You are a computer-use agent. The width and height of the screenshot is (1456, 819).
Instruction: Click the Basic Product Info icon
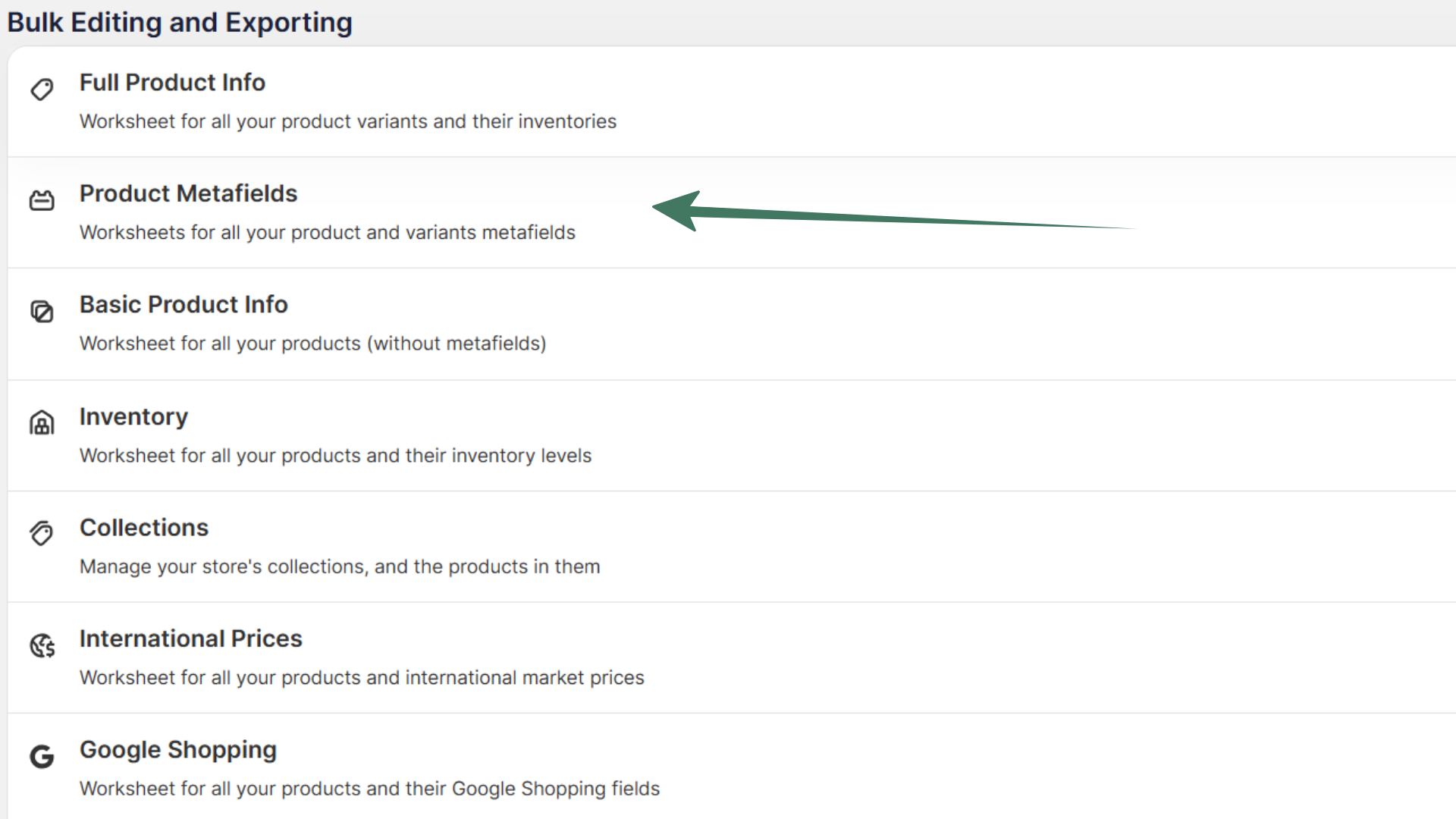(42, 311)
